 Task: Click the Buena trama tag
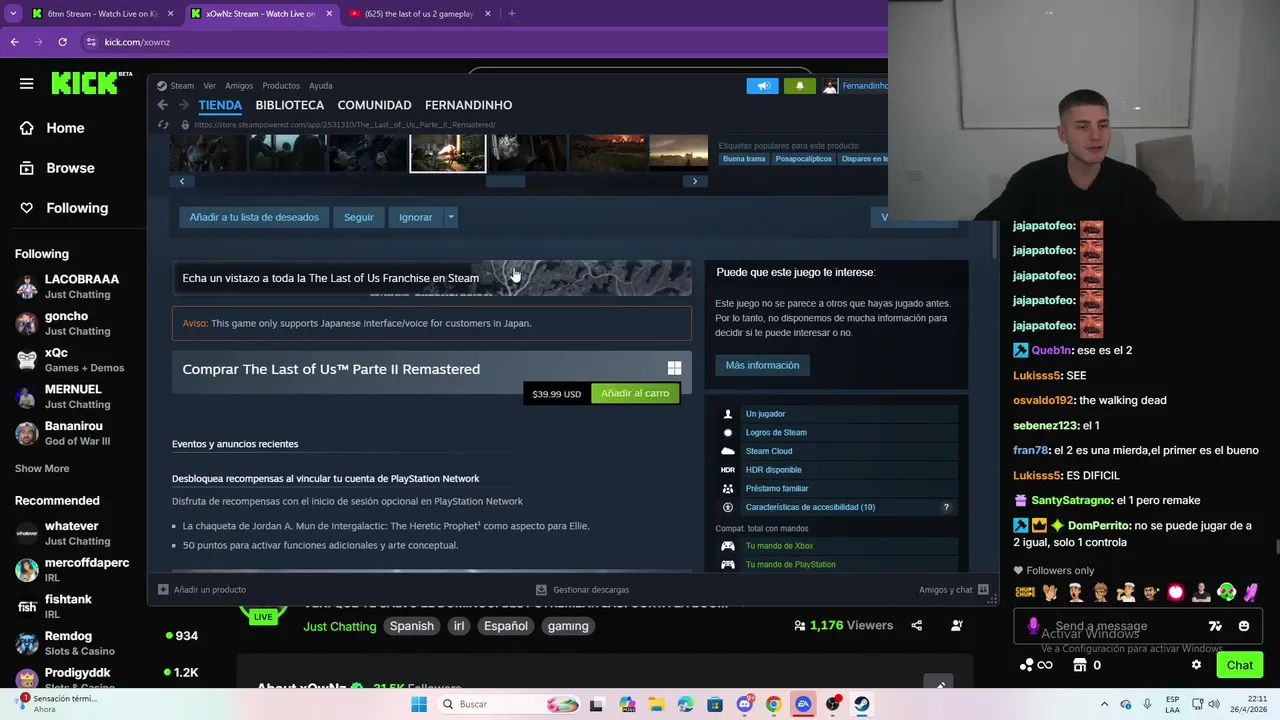click(x=744, y=159)
